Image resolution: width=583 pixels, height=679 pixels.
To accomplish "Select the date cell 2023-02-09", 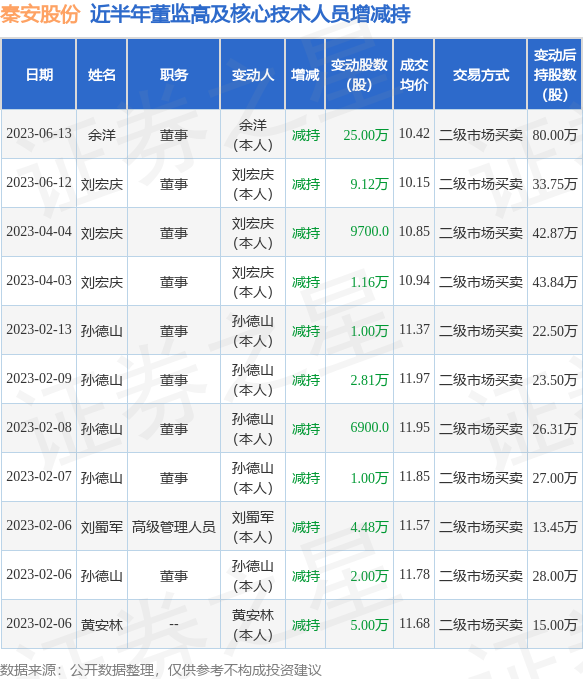I will tap(39, 378).
